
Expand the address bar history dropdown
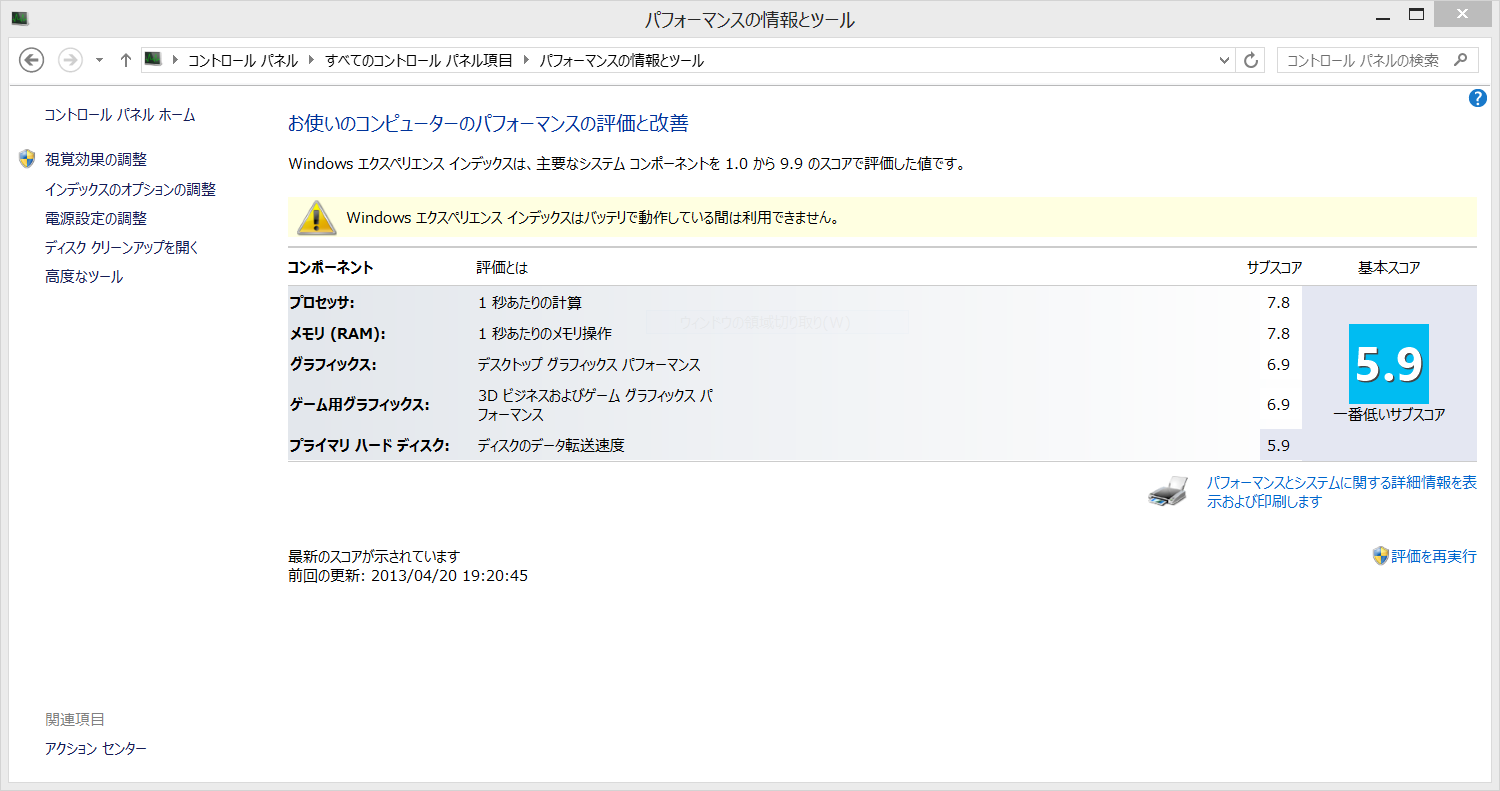click(x=1225, y=61)
